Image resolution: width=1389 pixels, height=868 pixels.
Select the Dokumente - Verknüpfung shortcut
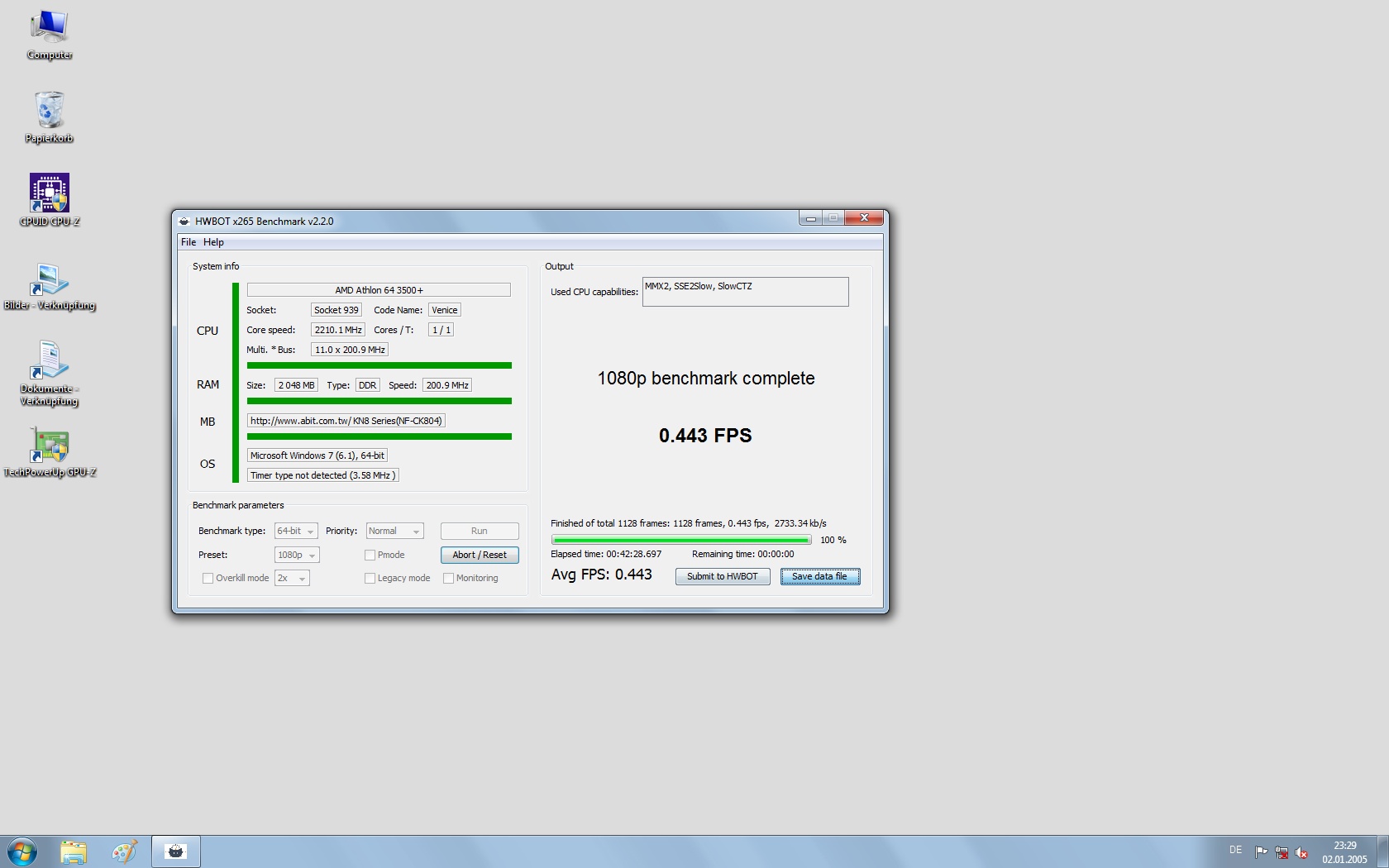pyautogui.click(x=50, y=374)
